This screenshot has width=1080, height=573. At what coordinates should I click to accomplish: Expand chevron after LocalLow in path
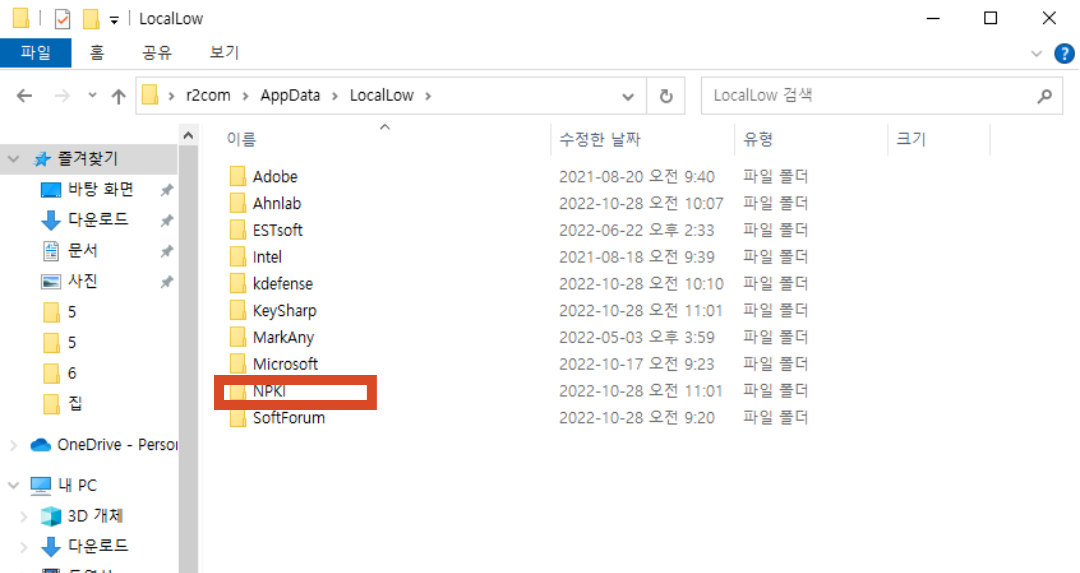(x=428, y=96)
